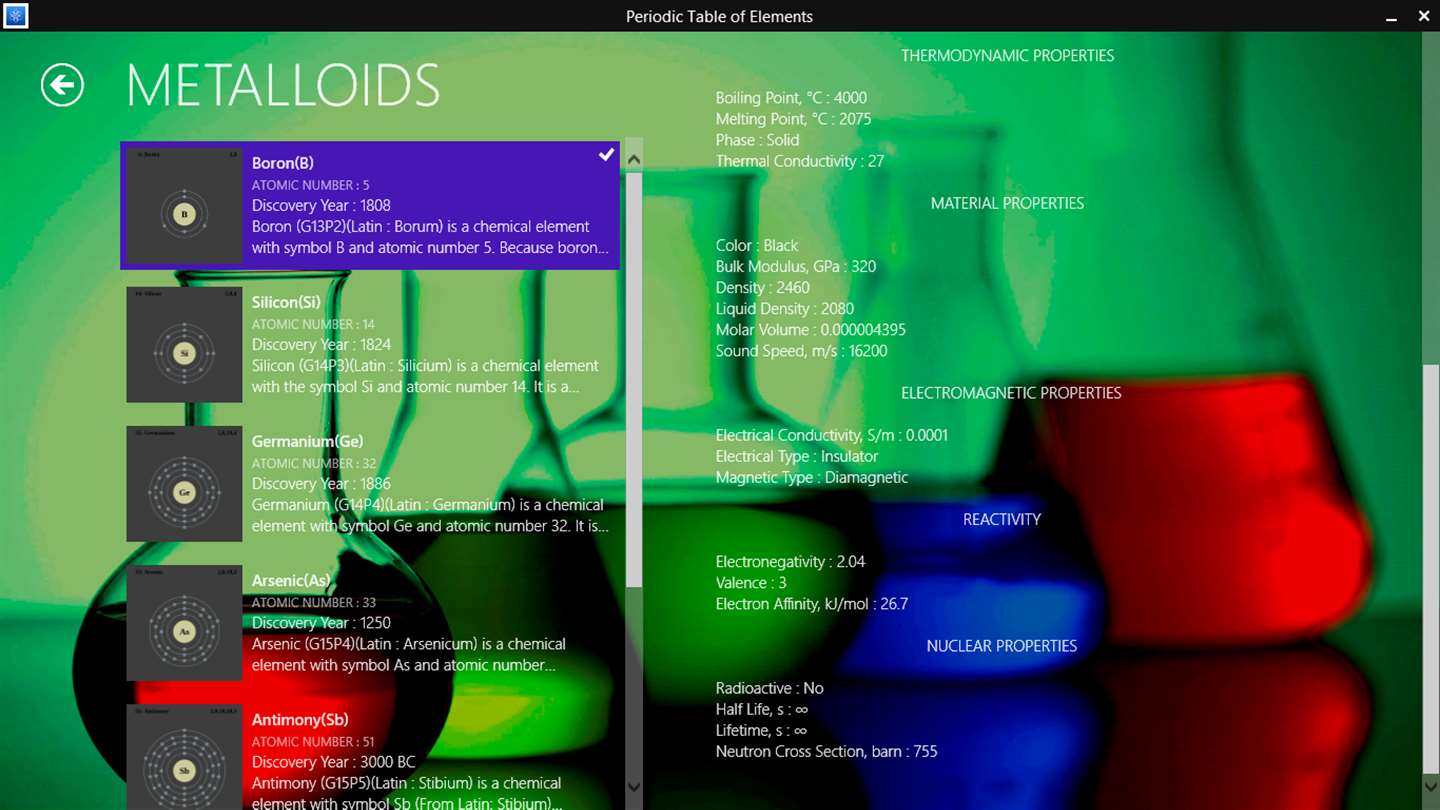Click Germanium's Discovery Year : 1886
This screenshot has height=810, width=1440.
(x=321, y=483)
